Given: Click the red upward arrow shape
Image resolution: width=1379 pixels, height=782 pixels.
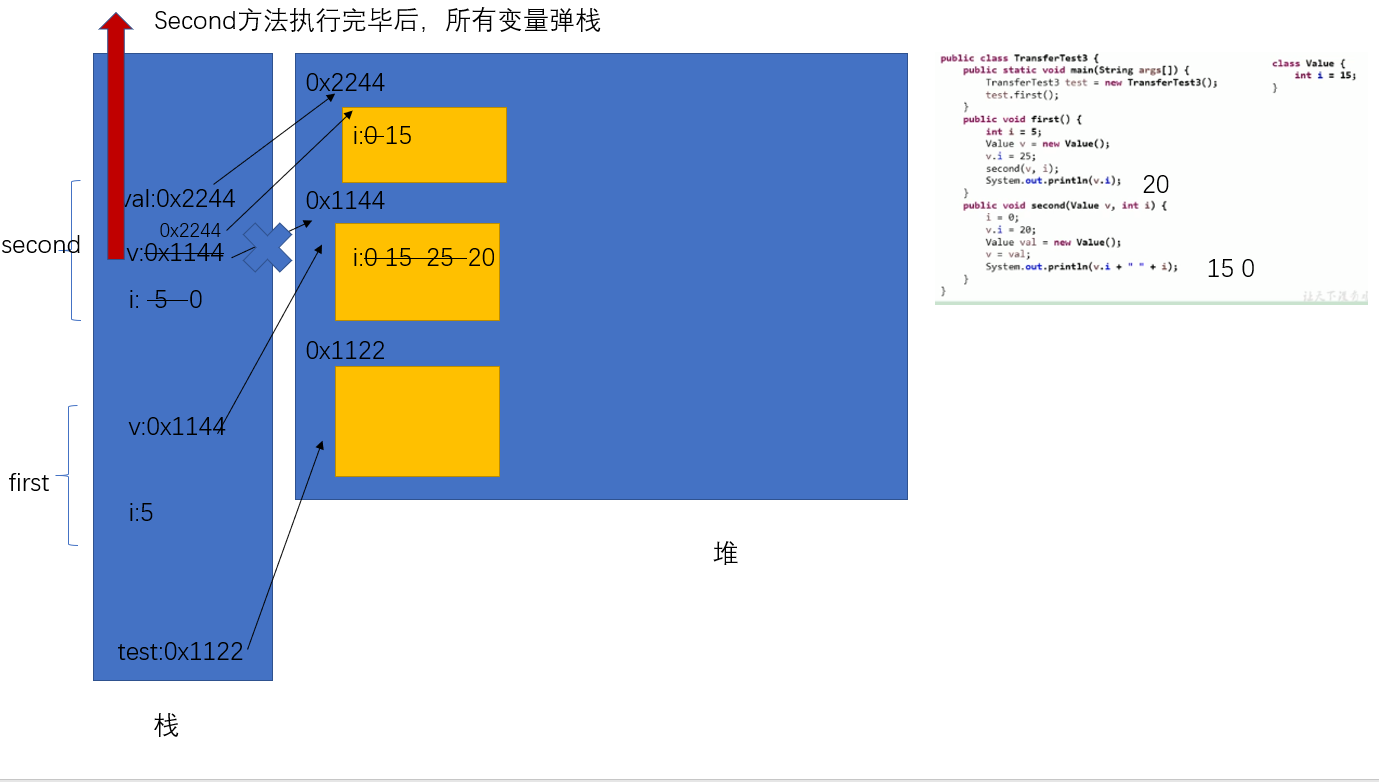Looking at the screenshot, I should (116, 136).
